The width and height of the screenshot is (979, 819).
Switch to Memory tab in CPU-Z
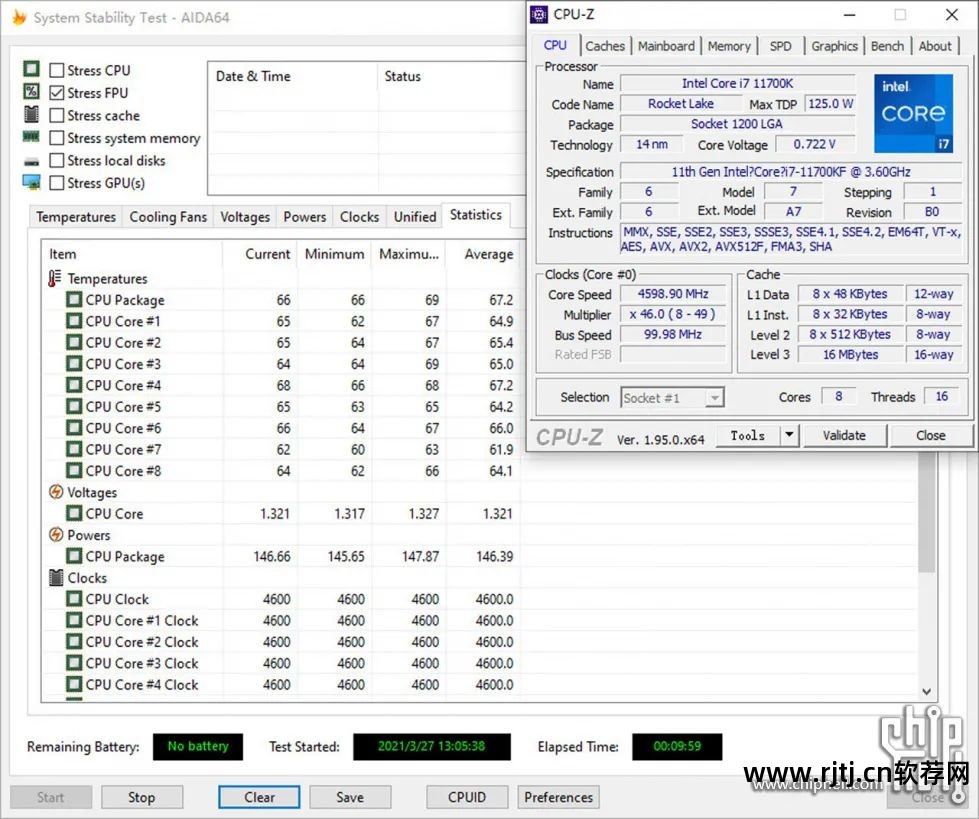(x=729, y=46)
